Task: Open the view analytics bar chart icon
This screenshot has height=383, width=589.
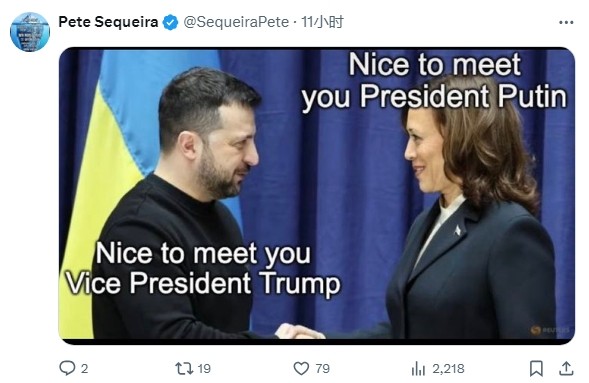Action: (x=418, y=368)
